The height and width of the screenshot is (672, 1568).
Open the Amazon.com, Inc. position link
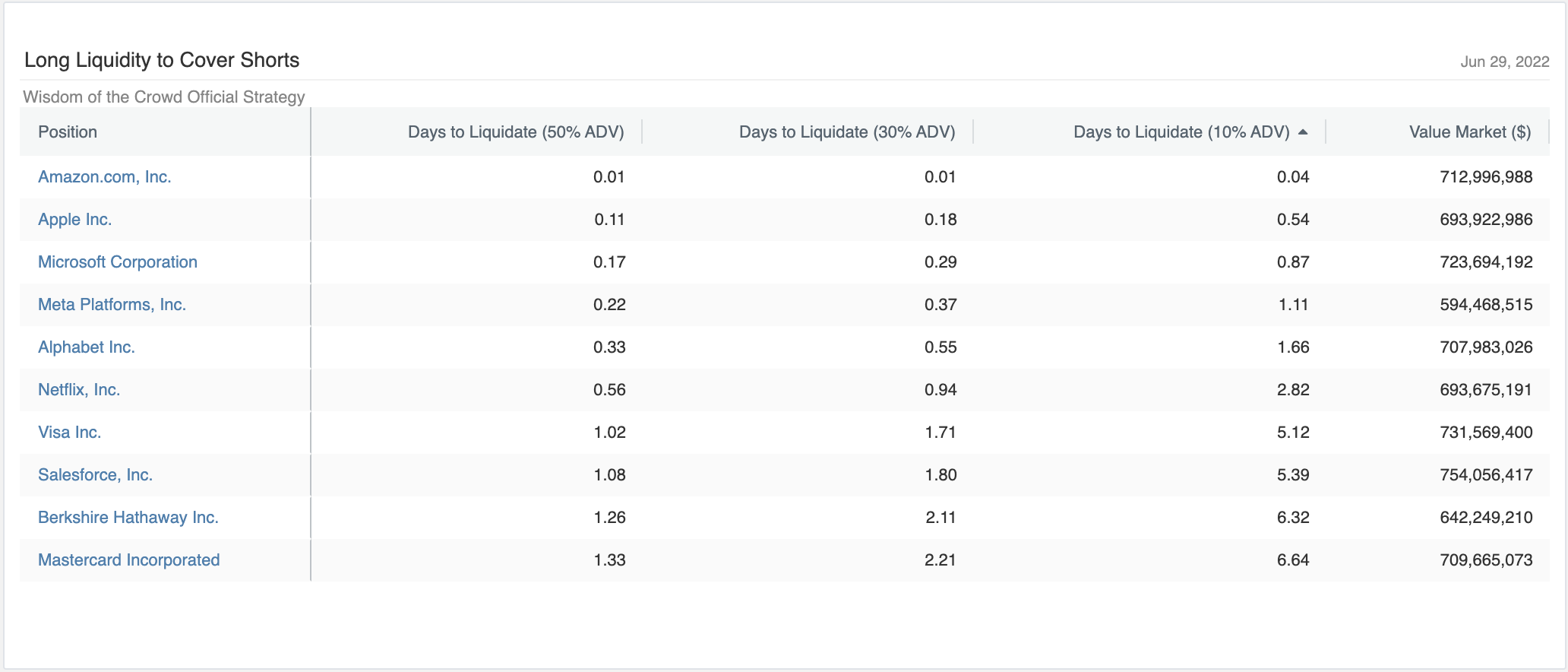[105, 177]
